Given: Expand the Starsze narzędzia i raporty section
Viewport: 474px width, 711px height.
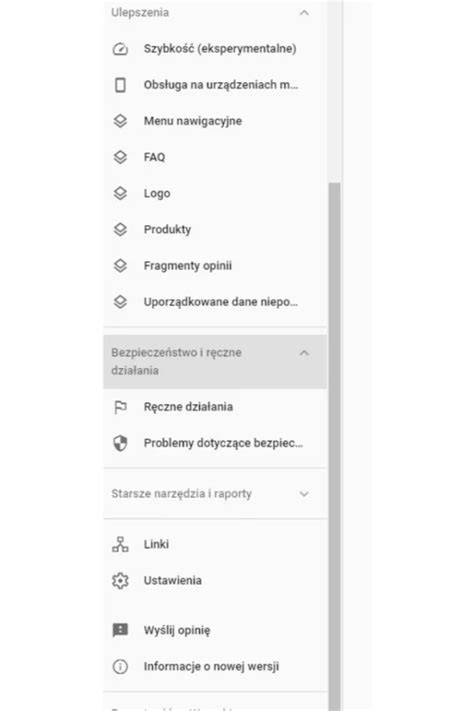Looking at the screenshot, I should [x=215, y=493].
